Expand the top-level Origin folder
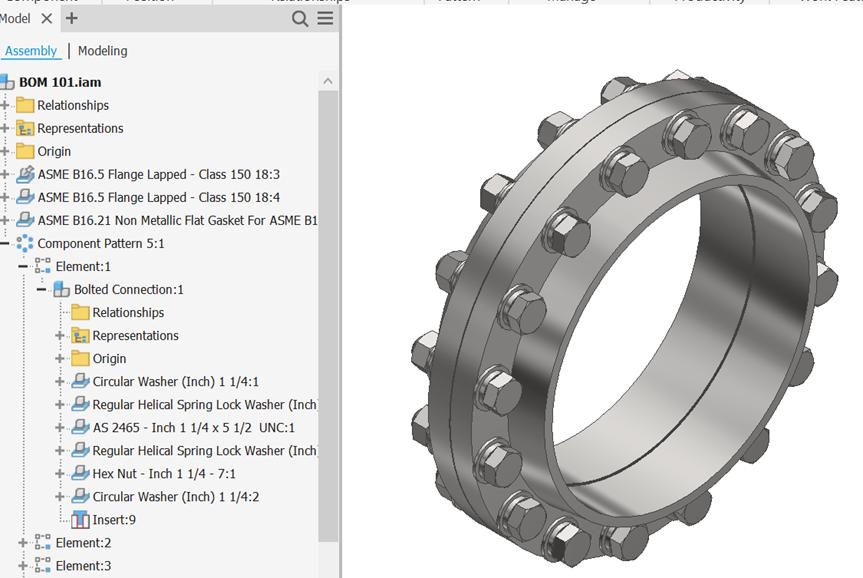 [5, 151]
